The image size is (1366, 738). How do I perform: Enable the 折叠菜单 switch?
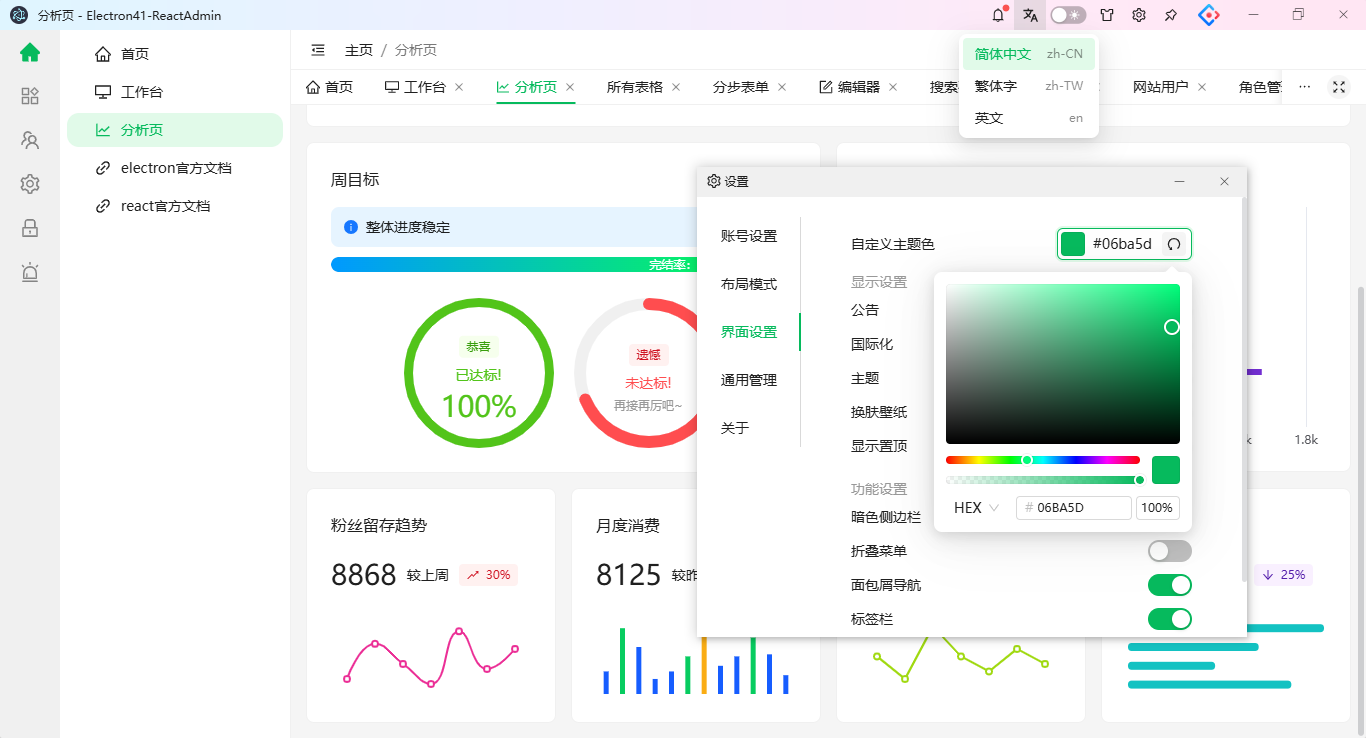coord(1170,551)
